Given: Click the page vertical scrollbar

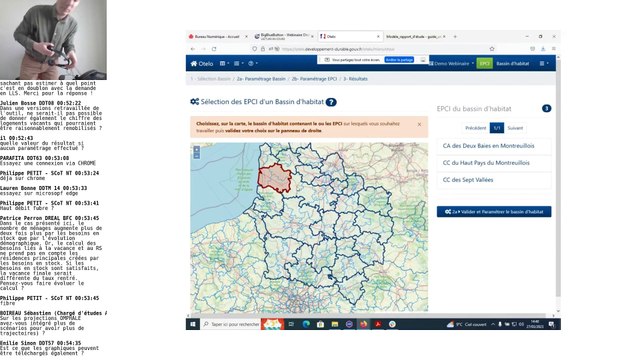Looking at the screenshot, I should click(558, 180).
